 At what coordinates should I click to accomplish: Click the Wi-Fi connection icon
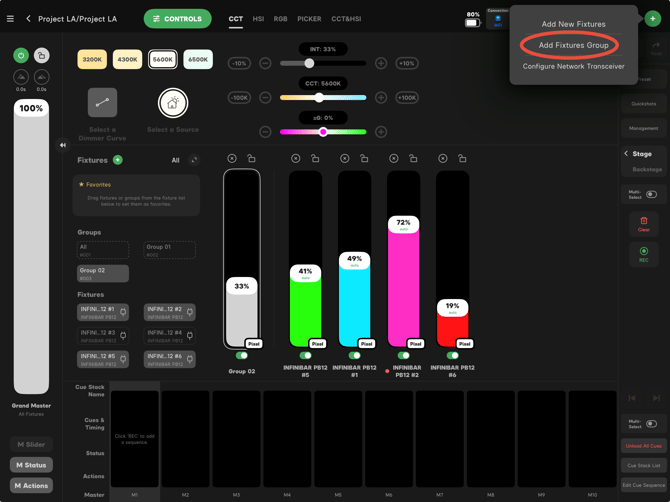[x=498, y=20]
